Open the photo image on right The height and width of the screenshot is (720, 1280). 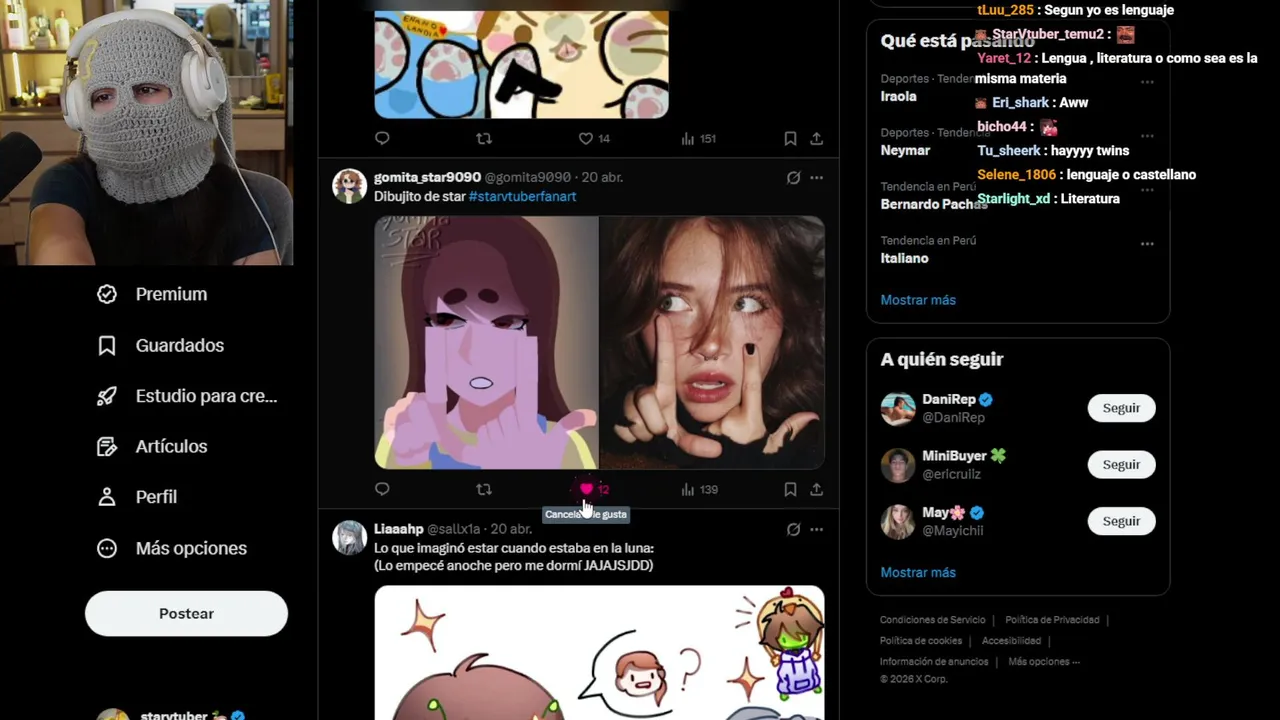pyautogui.click(x=712, y=343)
